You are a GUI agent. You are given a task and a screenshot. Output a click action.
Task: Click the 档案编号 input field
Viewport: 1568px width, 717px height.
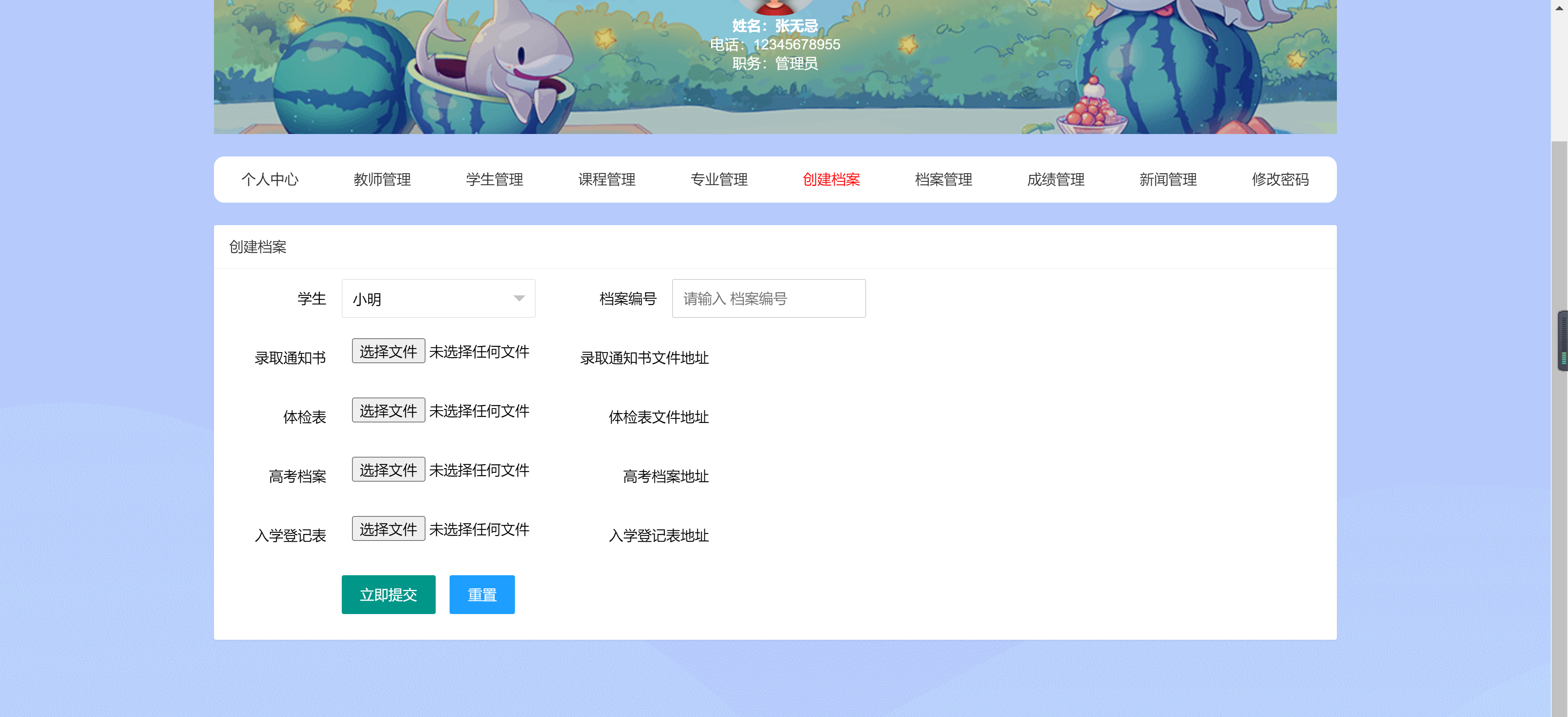(768, 299)
